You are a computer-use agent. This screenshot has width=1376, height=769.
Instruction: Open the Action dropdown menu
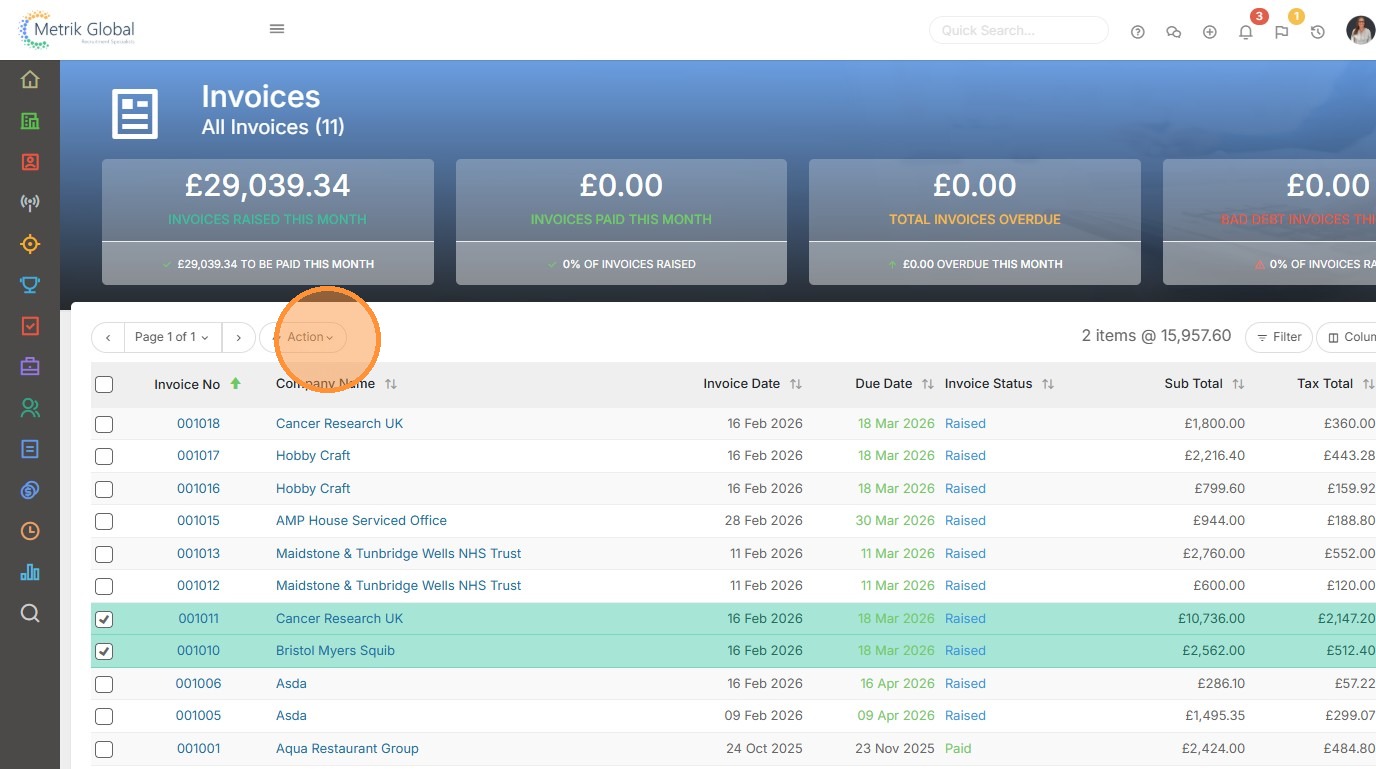pos(304,337)
